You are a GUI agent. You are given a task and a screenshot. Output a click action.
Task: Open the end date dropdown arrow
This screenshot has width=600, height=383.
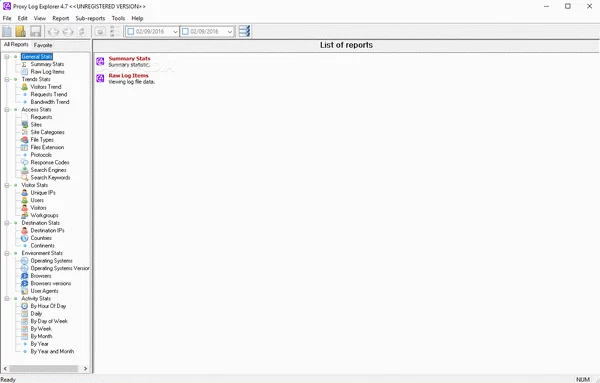tap(230, 32)
